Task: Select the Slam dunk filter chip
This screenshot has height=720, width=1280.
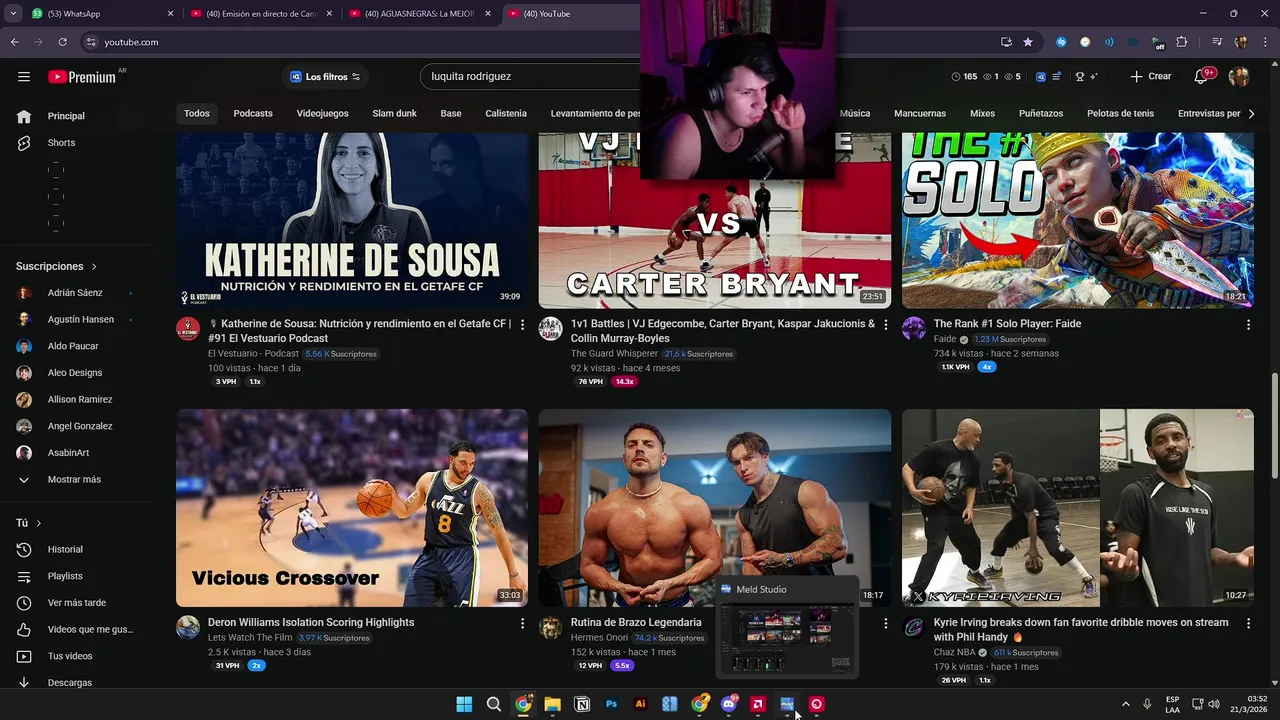Action: click(394, 114)
